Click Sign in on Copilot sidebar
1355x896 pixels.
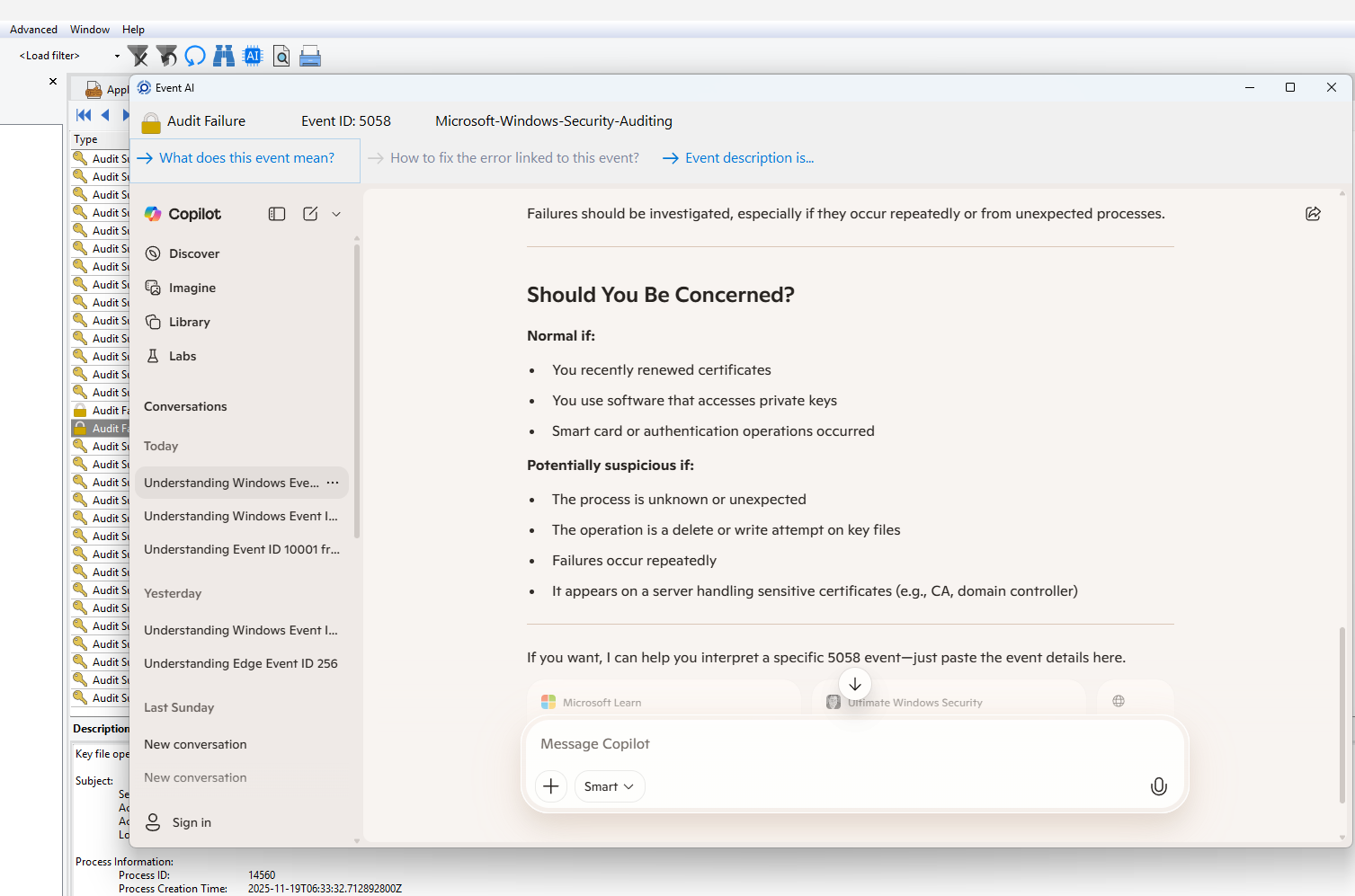(191, 822)
